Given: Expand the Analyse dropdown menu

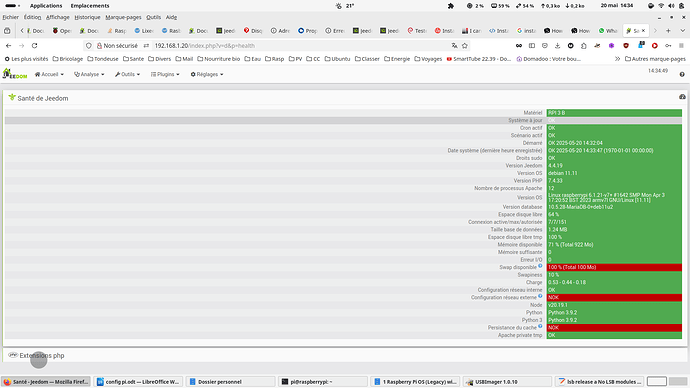Looking at the screenshot, I should (x=89, y=74).
